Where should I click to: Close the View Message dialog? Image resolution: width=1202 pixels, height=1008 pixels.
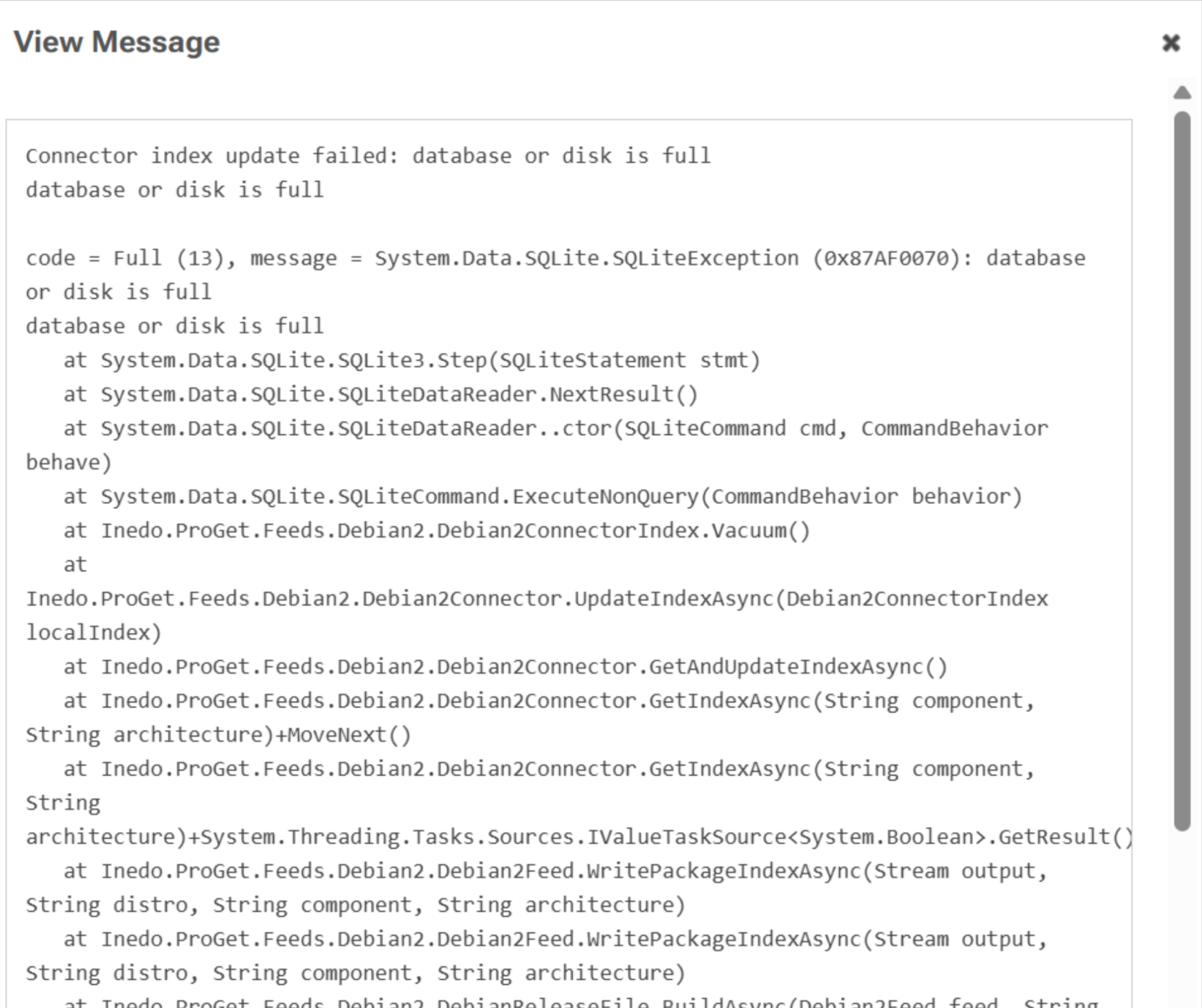(x=1171, y=43)
